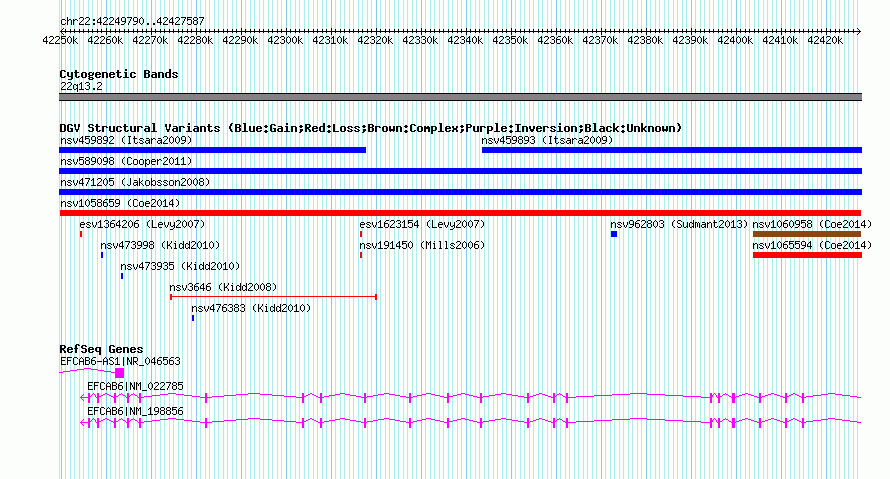890x479 pixels.
Task: Click the 42280k ruler tick label
Action: point(195,40)
